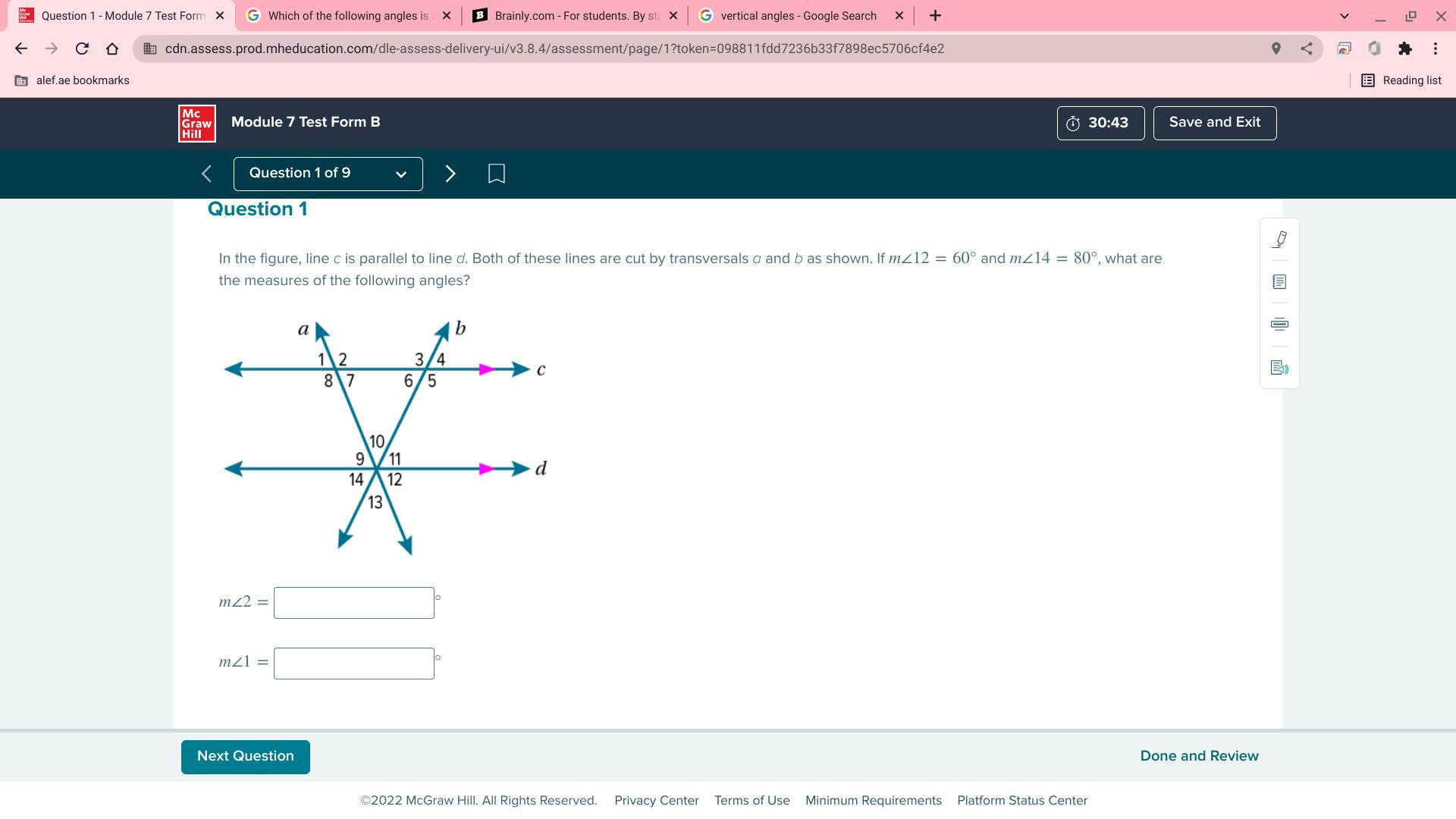Expand the Question 1 of 9 dropdown
Image resolution: width=1456 pixels, height=819 pixels.
coord(328,174)
